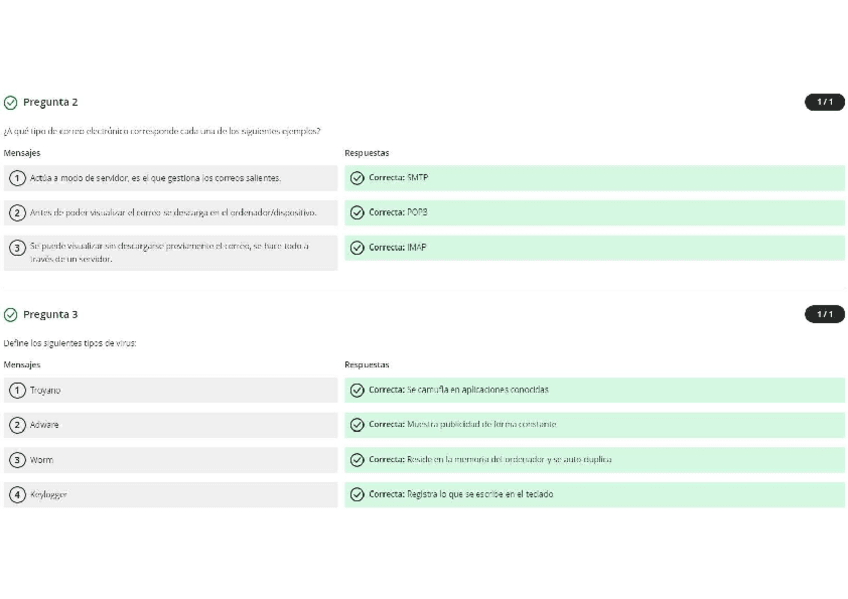Select the Troyano message row
This screenshot has width=848, height=599.
tap(170, 390)
